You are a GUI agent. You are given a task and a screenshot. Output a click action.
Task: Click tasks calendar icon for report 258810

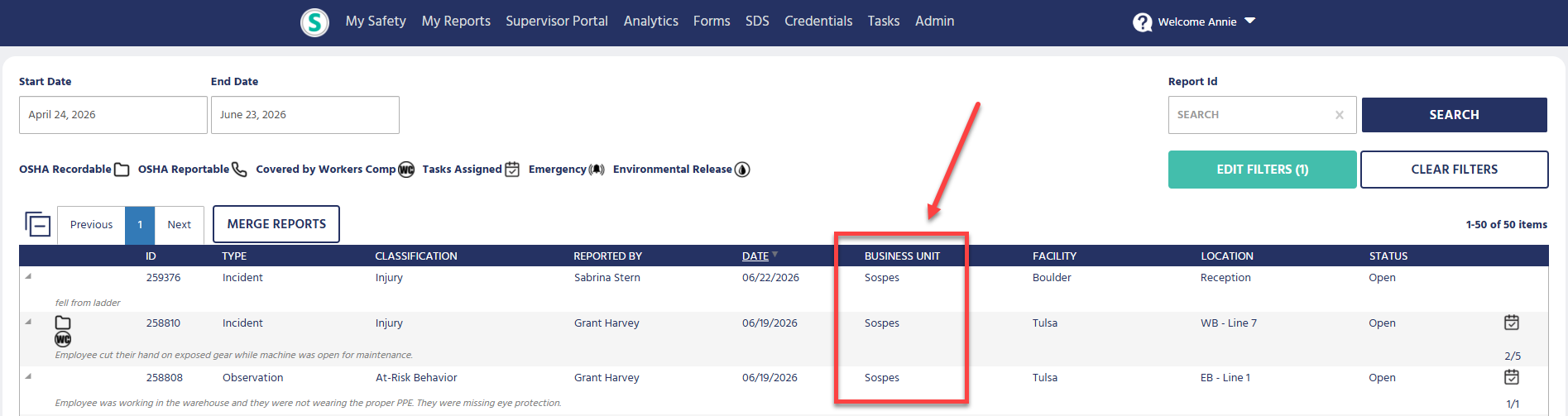pos(1512,323)
